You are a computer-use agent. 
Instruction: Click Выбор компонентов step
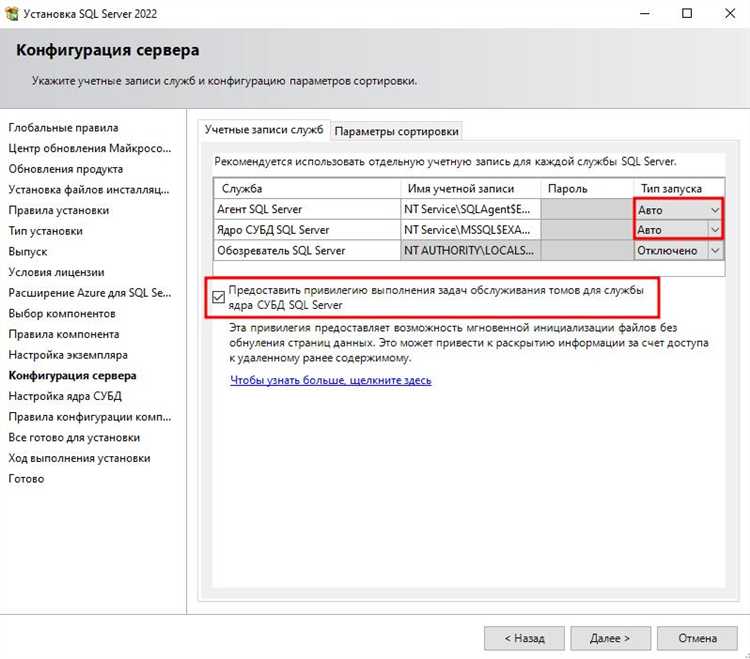pos(62,314)
